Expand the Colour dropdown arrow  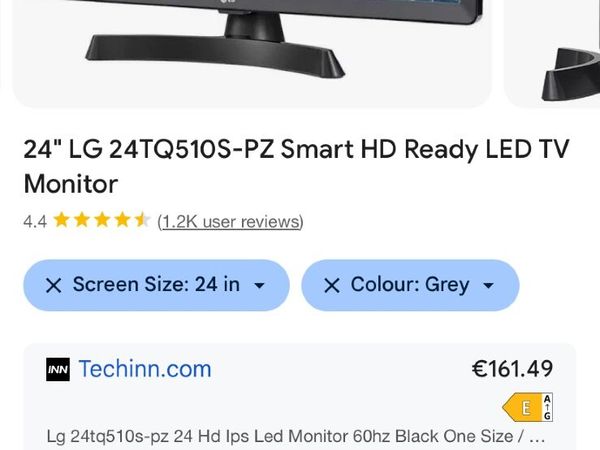click(x=488, y=285)
